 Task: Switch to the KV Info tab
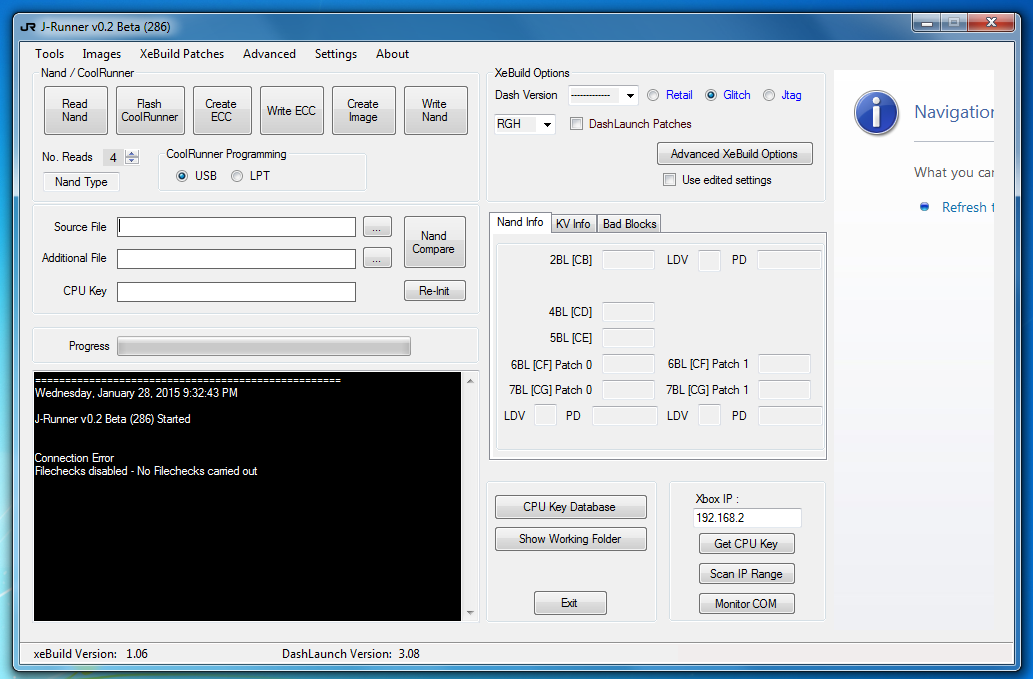click(x=573, y=224)
